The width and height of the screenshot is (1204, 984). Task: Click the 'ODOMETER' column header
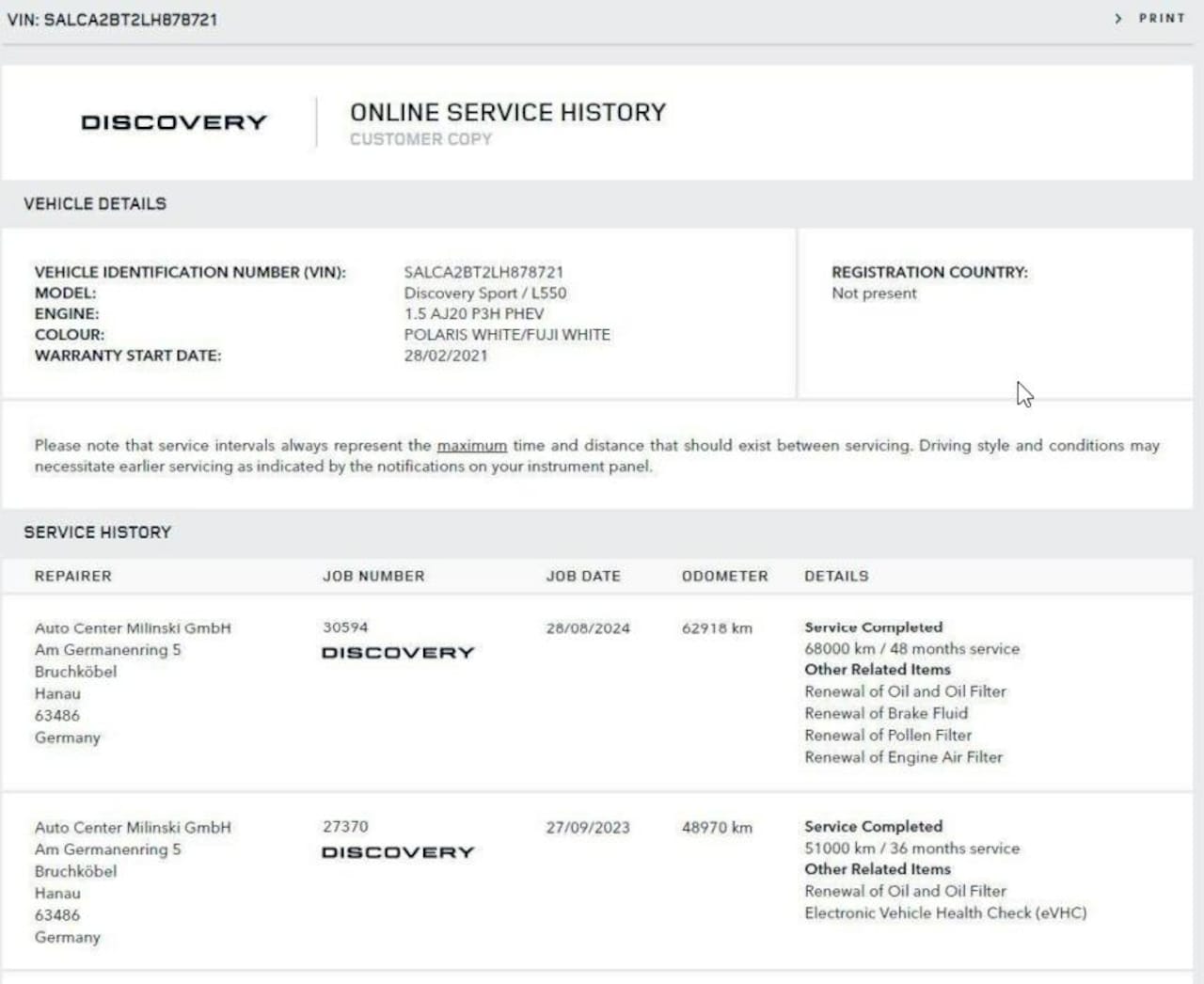pyautogui.click(x=725, y=576)
